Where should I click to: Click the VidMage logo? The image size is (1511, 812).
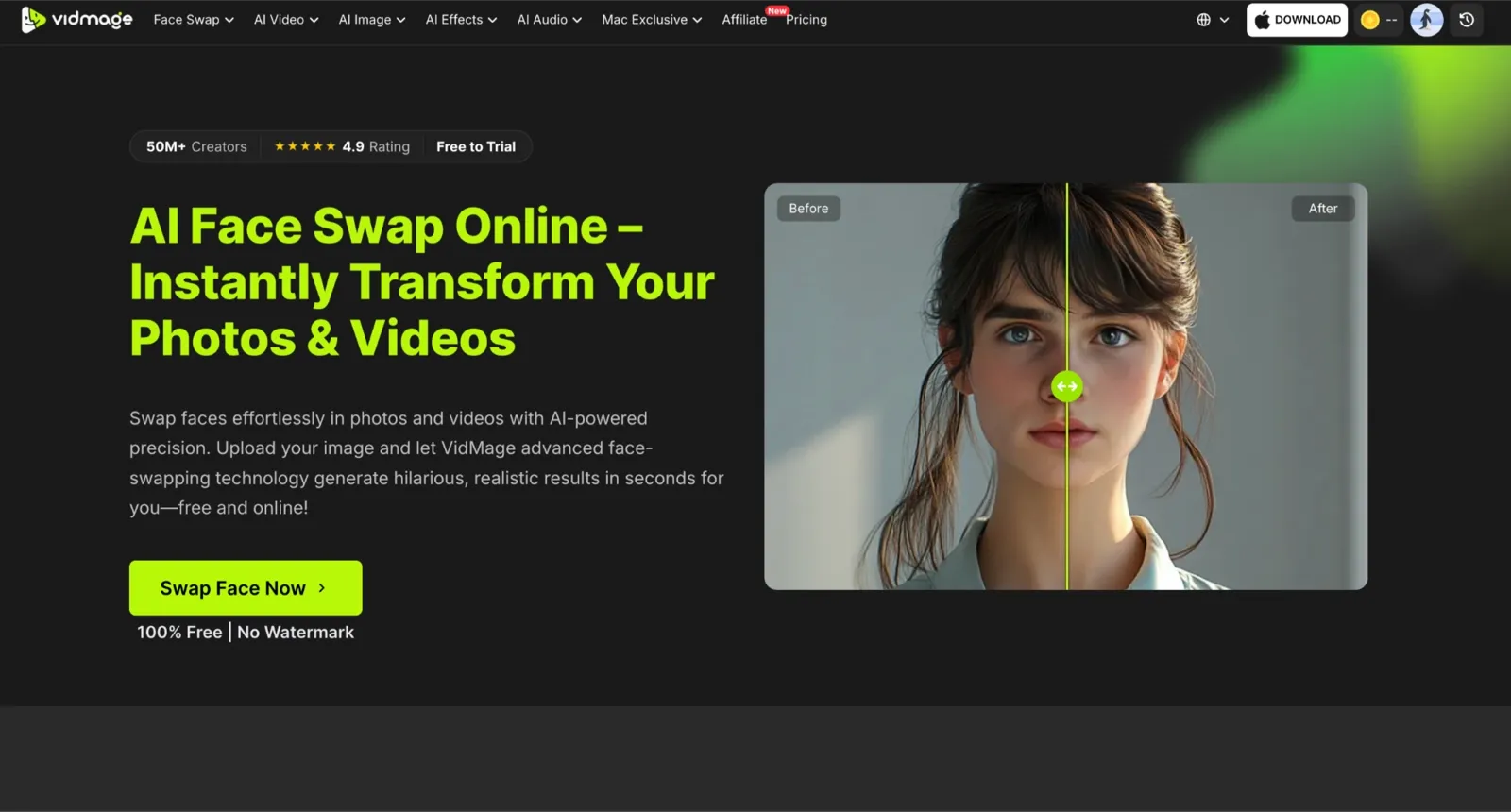coord(77,19)
